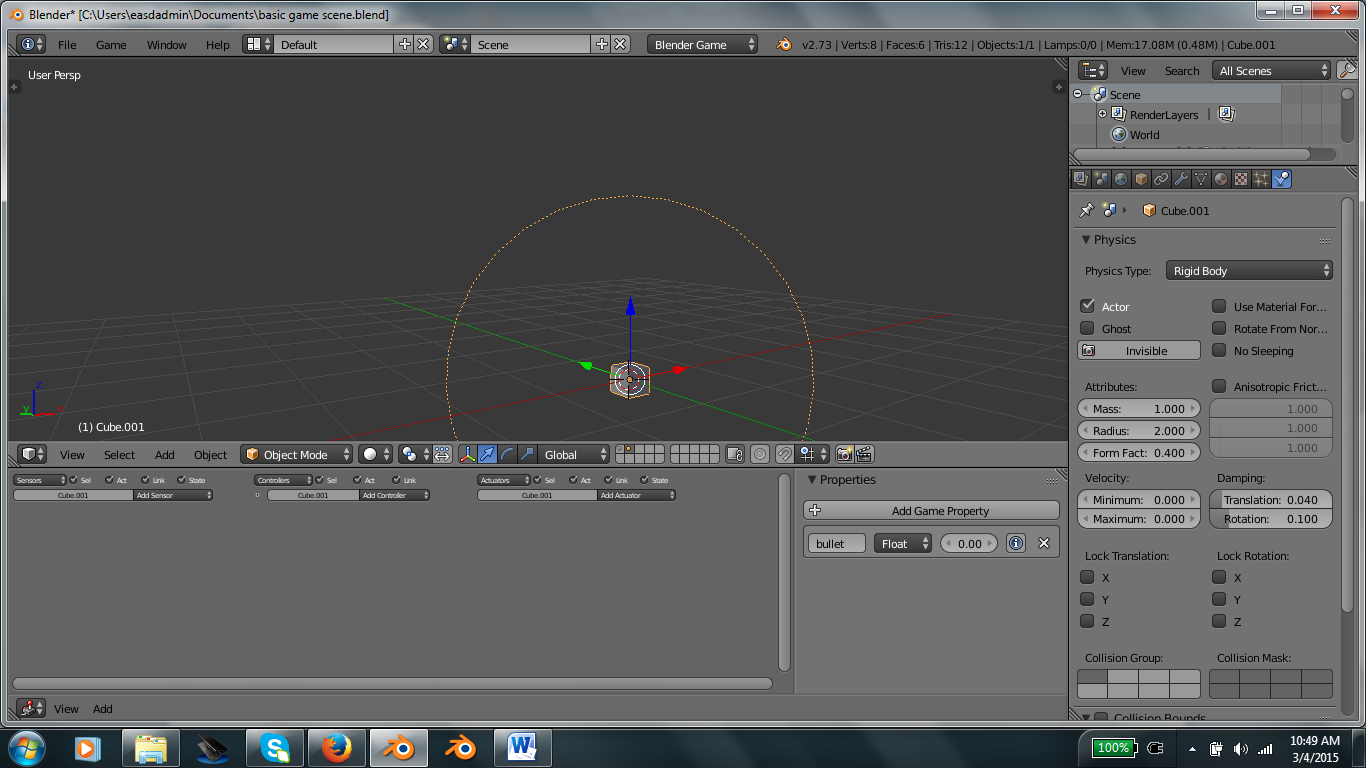Screen dimensions: 1366x768
Task: Open the World properties tab icon
Action: tap(1121, 179)
